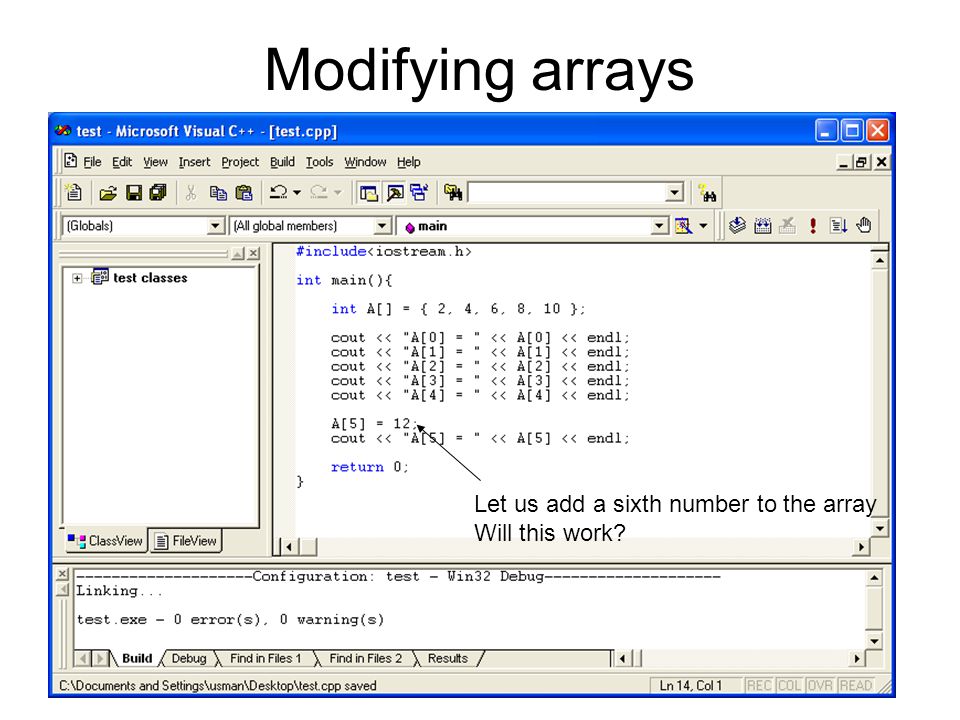Switch to the FileView tab
Viewport: 960px width, 720px height.
(x=186, y=541)
